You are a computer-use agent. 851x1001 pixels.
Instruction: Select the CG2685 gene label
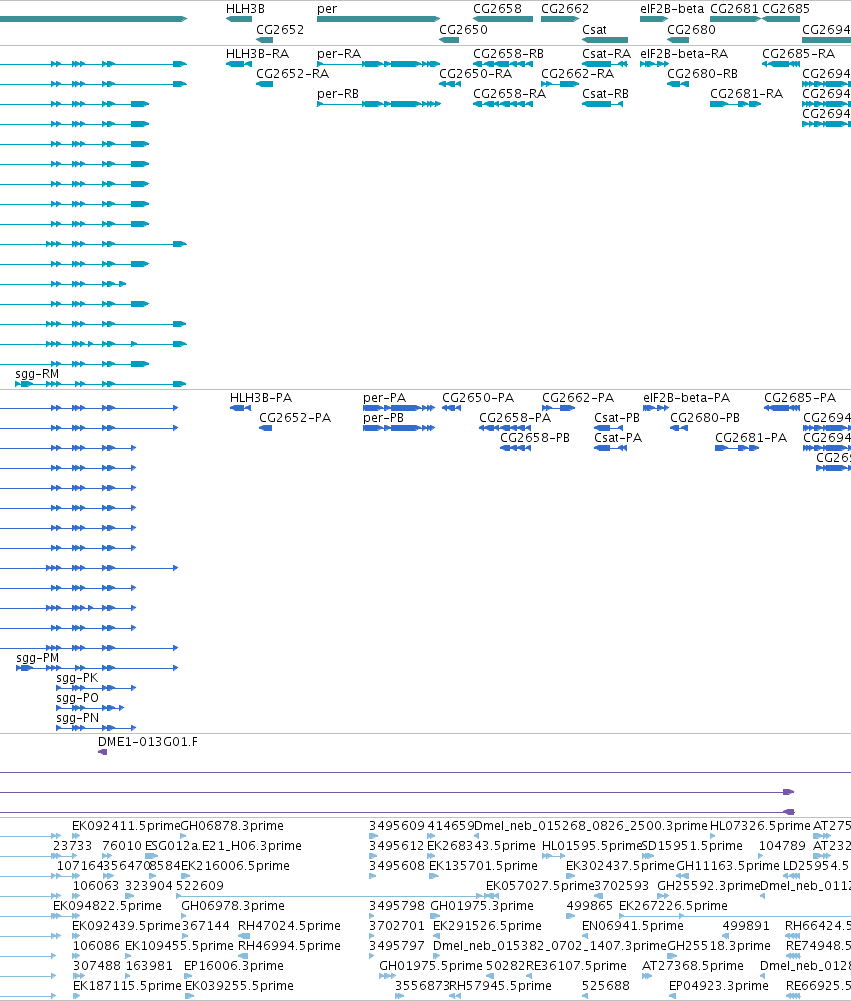786,9
